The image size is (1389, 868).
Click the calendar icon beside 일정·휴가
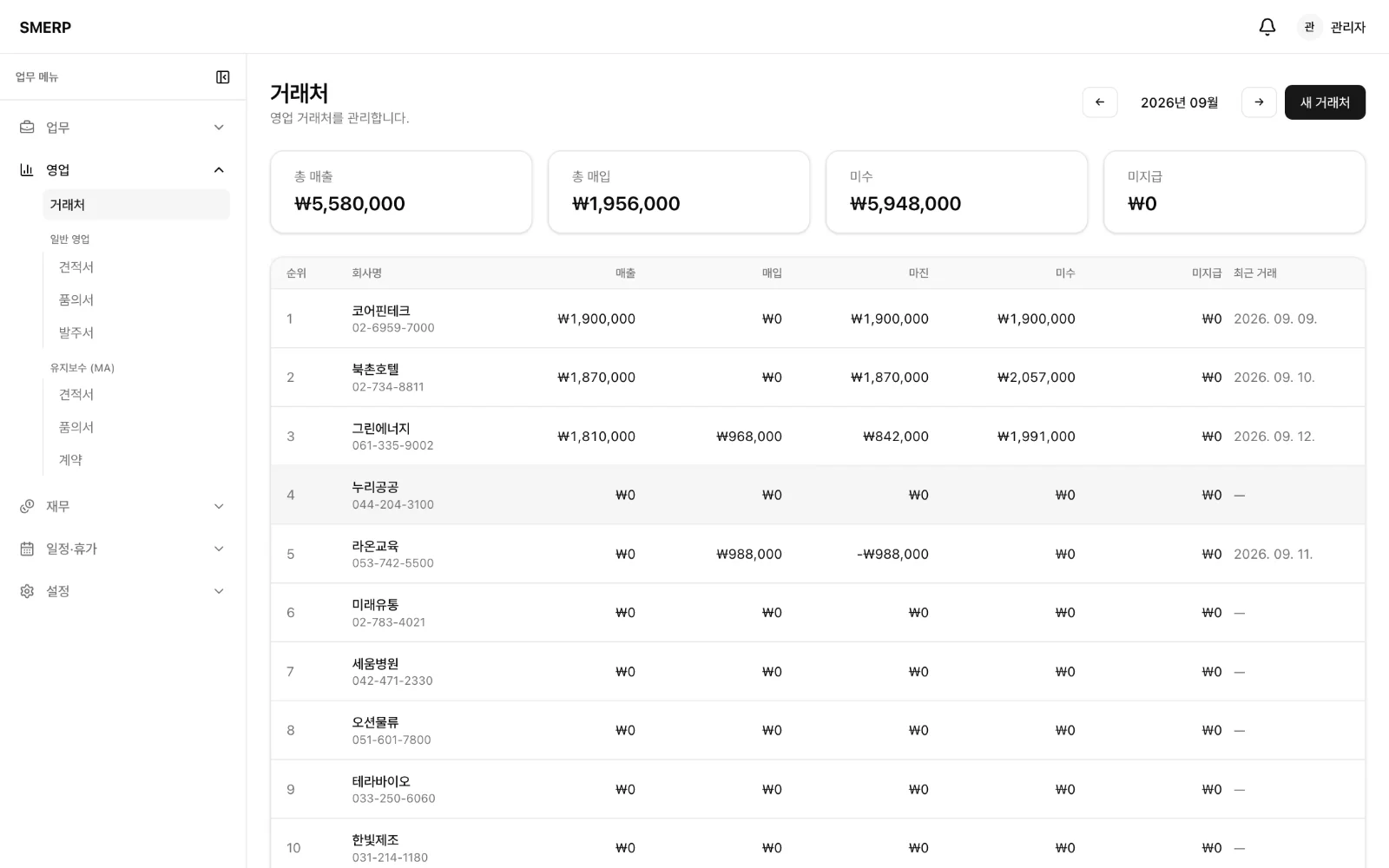27,549
